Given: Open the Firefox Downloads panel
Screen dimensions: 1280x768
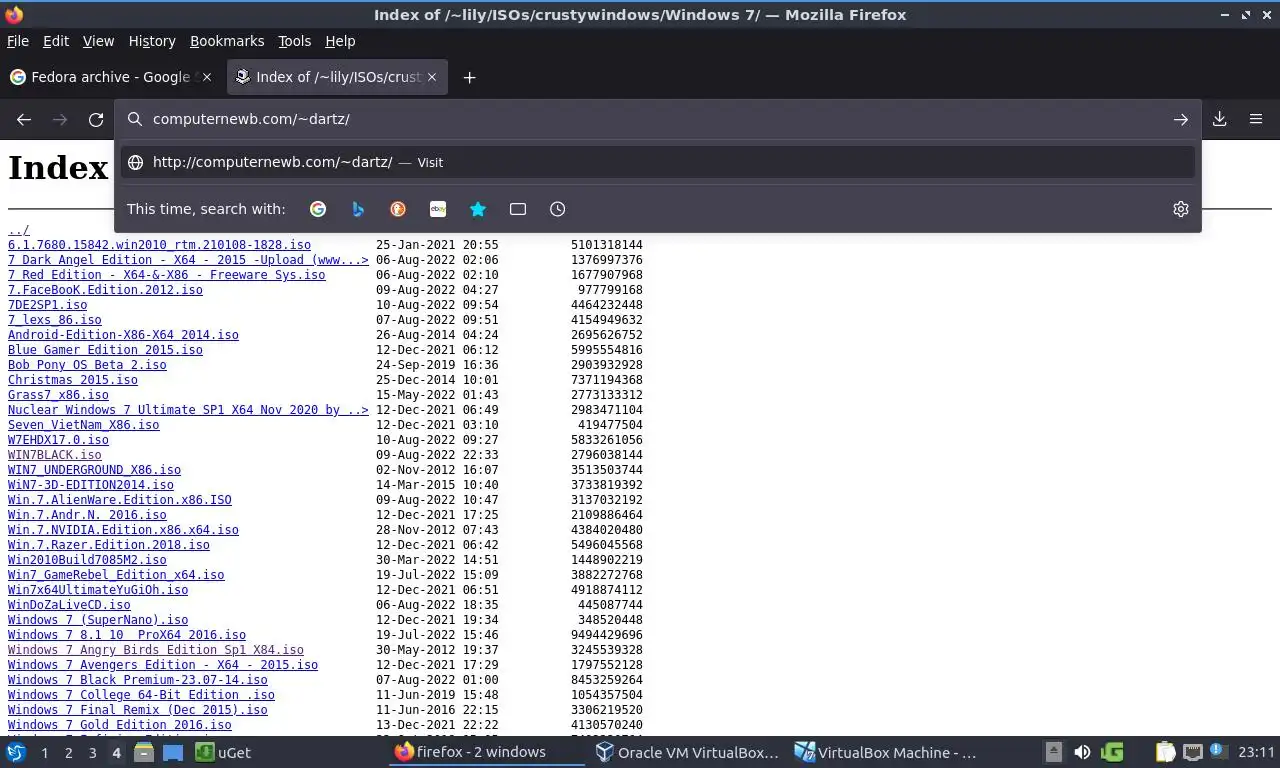Looking at the screenshot, I should (x=1220, y=119).
